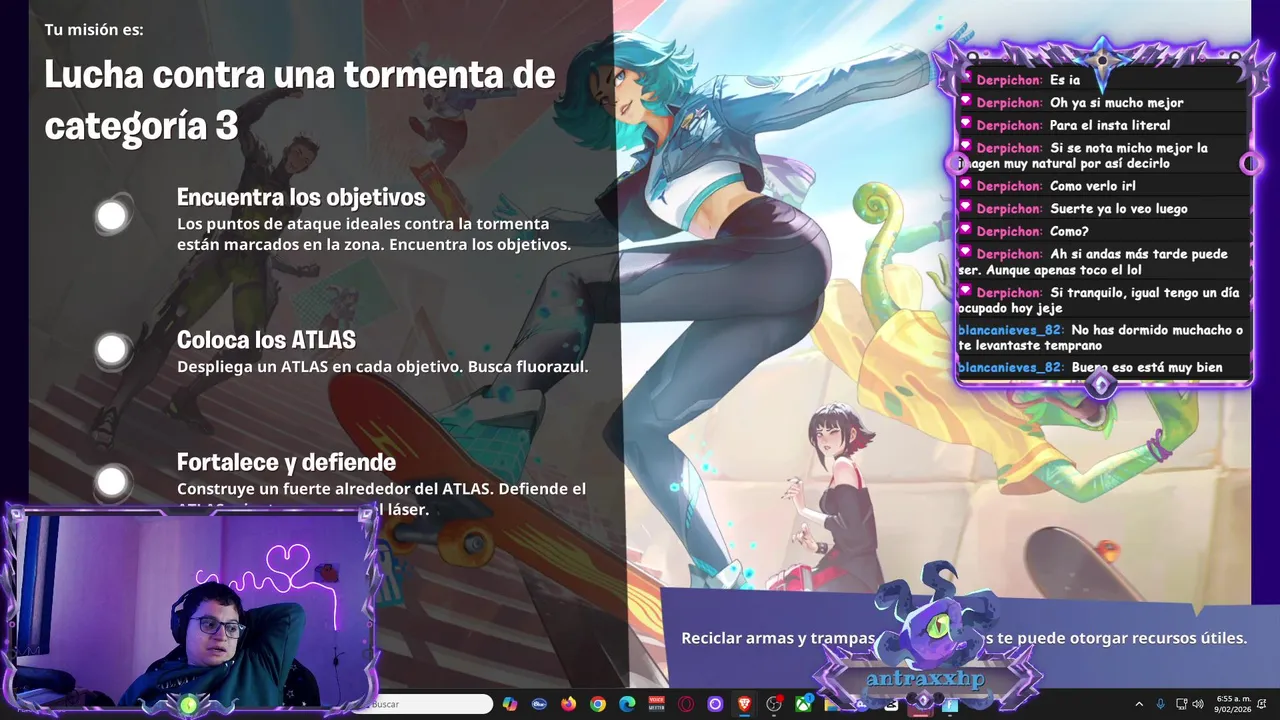Open the blue round taskbar app icon
This screenshot has height=720, width=1280.
point(539,704)
